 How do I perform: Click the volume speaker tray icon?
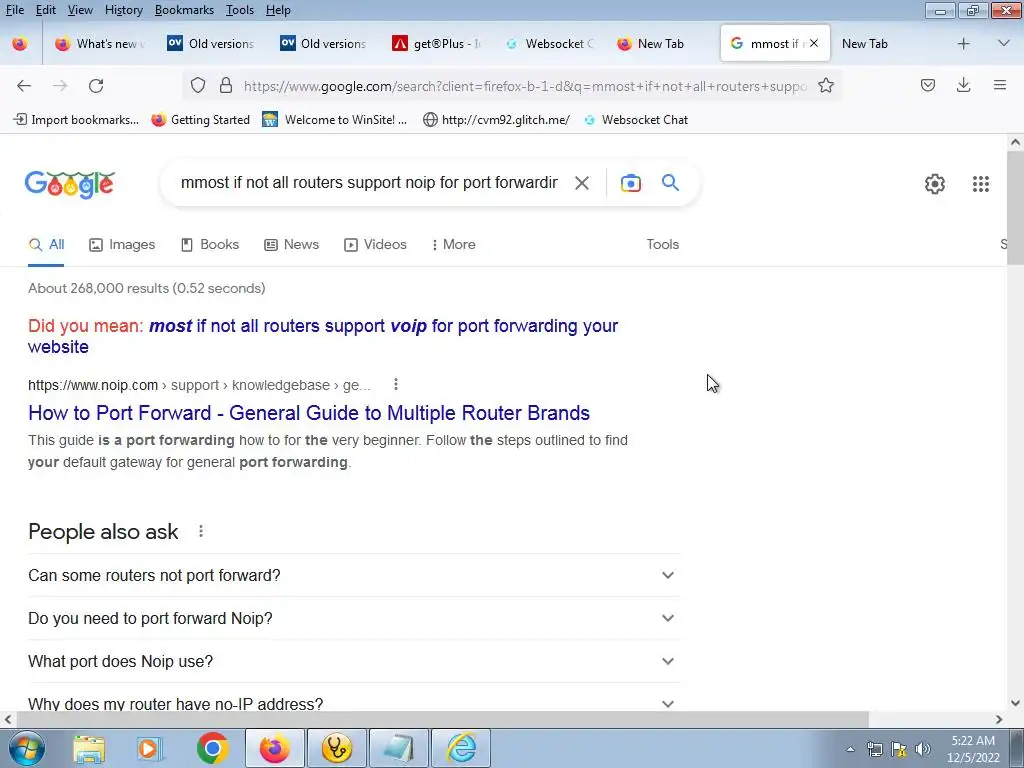(923, 749)
